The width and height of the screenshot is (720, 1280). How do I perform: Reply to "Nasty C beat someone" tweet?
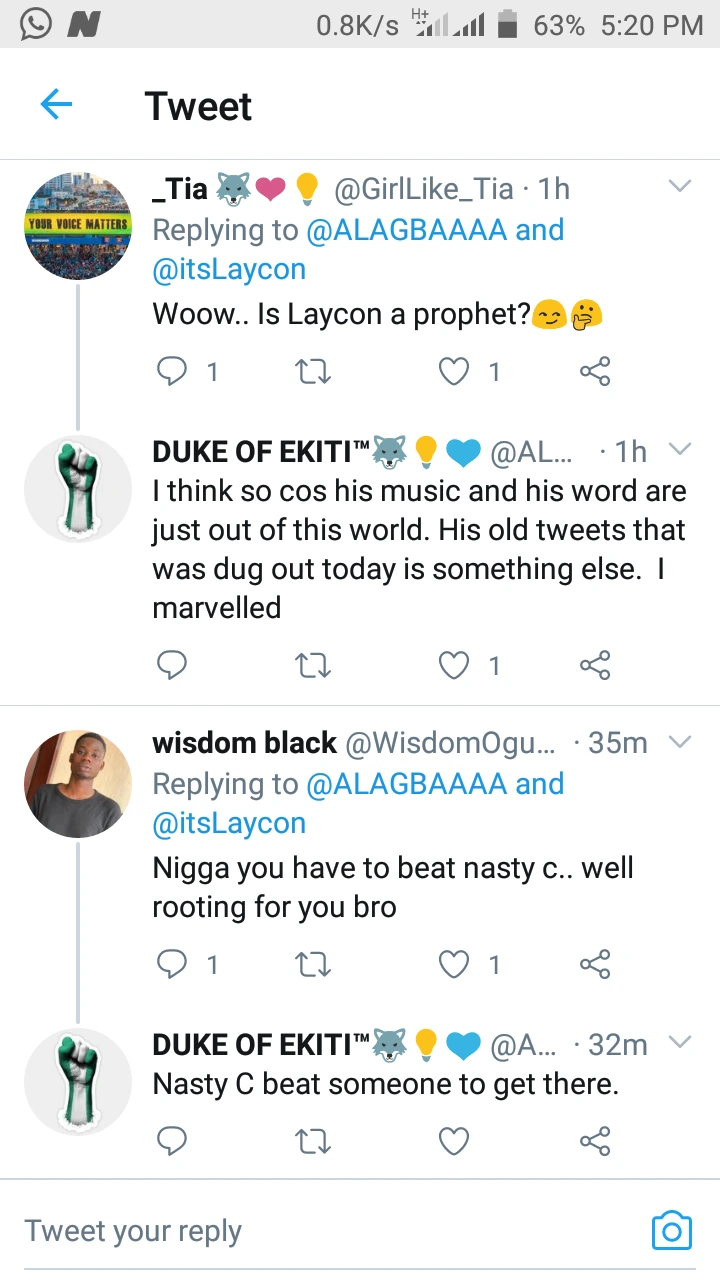(x=173, y=1140)
